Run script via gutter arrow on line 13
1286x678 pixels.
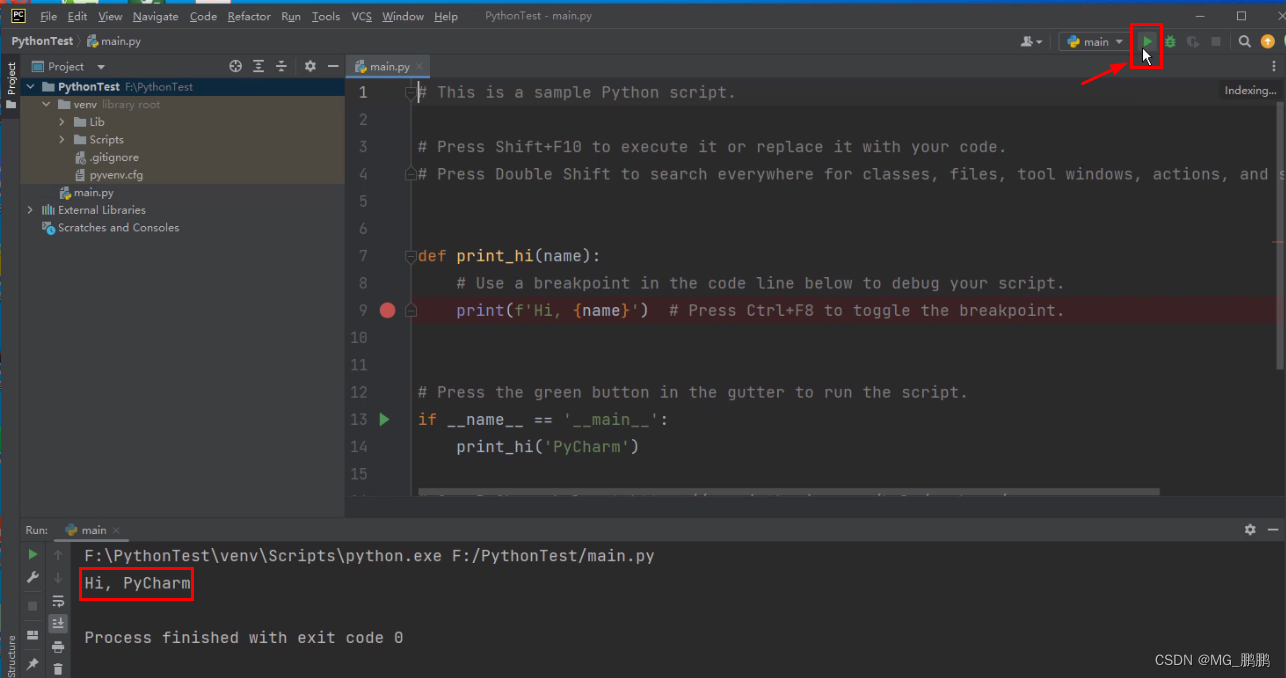click(x=385, y=419)
